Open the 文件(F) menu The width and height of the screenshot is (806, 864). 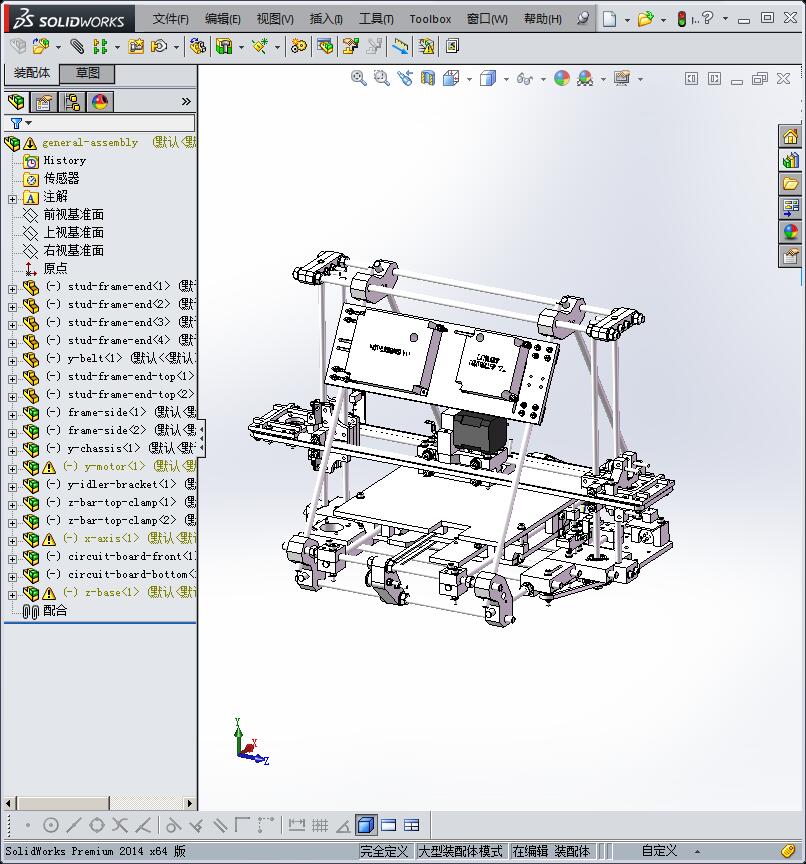click(170, 19)
